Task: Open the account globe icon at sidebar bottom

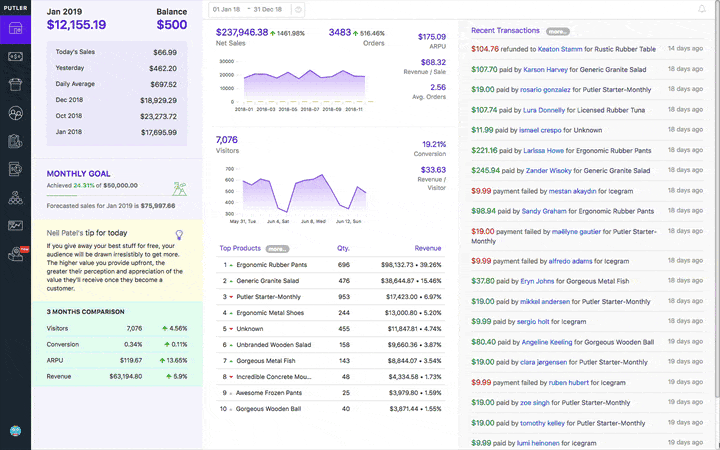Action: point(15,432)
